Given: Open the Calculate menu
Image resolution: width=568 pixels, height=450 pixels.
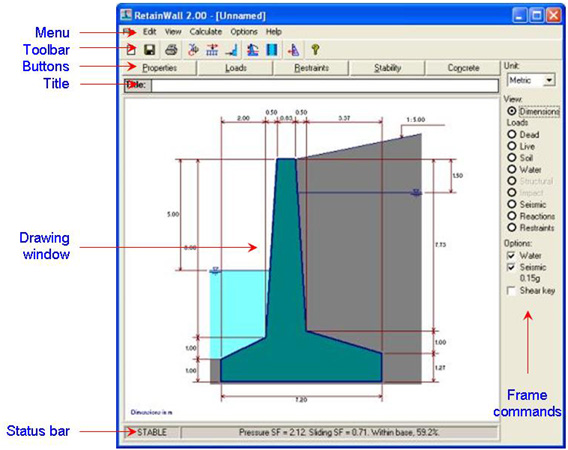Looking at the screenshot, I should 206,32.
